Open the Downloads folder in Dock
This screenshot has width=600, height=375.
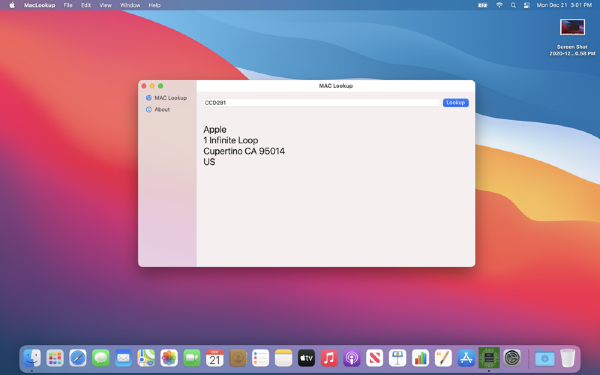[545, 358]
